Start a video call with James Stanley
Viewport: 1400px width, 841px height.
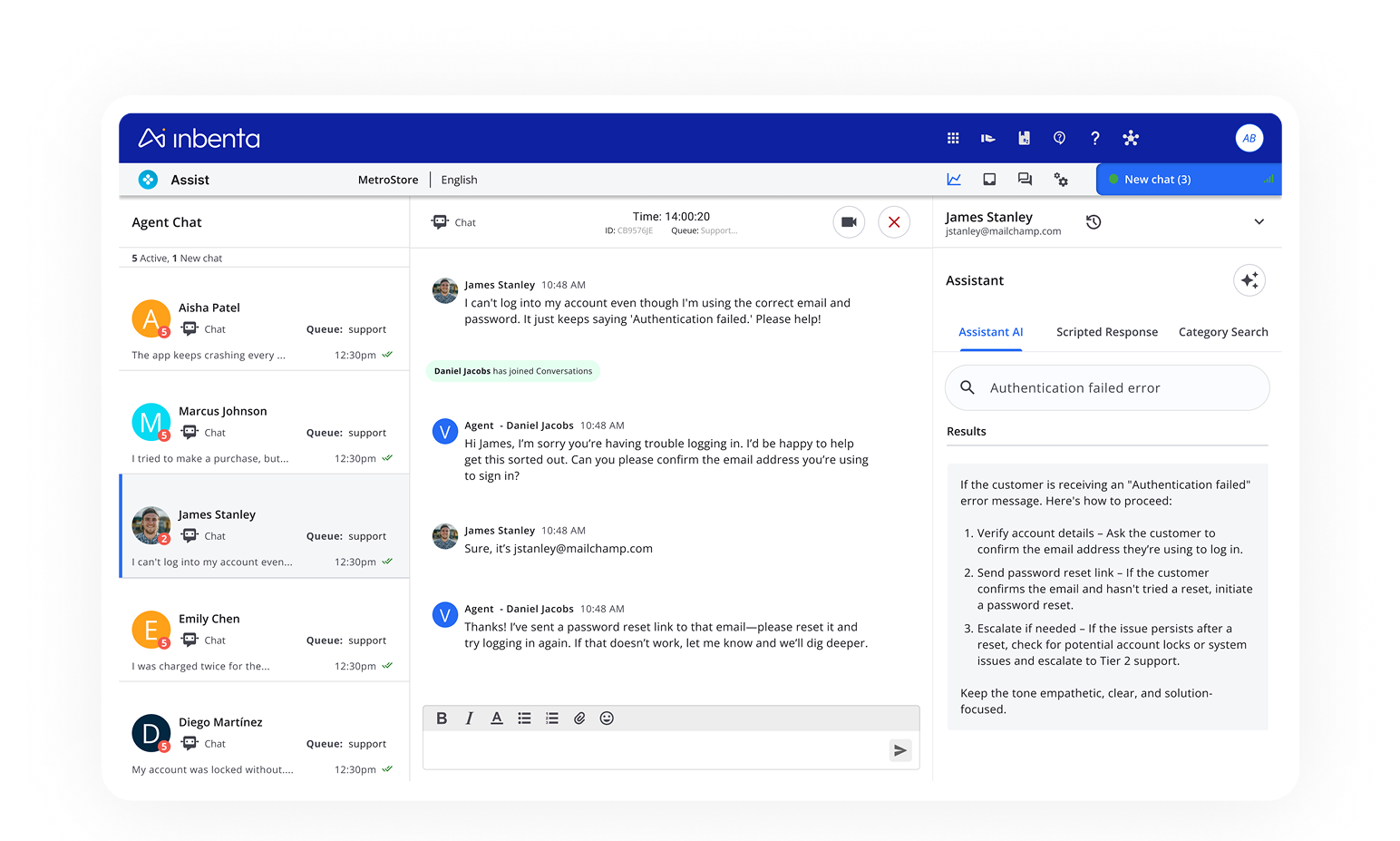tap(849, 221)
